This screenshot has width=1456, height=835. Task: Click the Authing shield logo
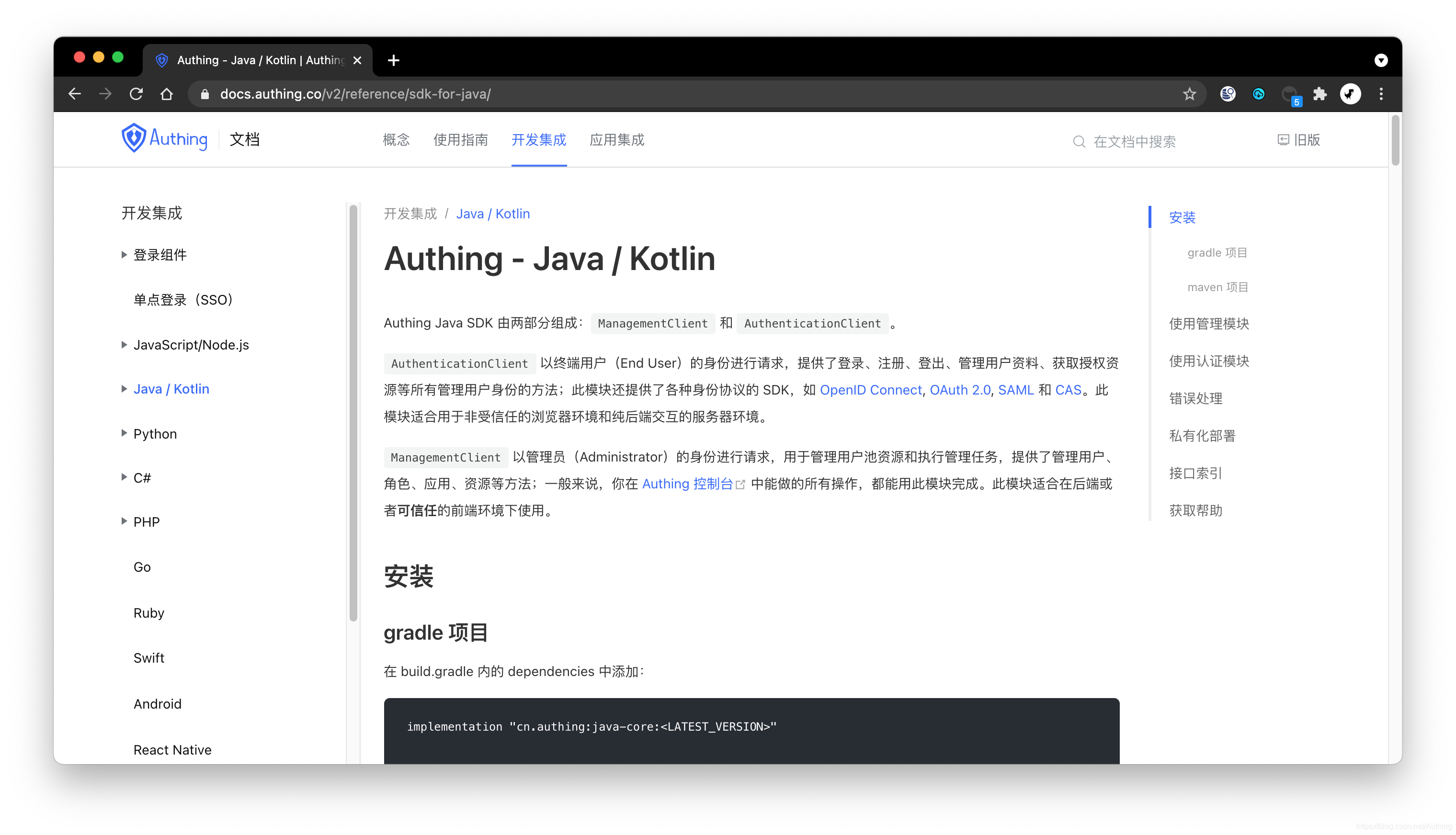[134, 138]
